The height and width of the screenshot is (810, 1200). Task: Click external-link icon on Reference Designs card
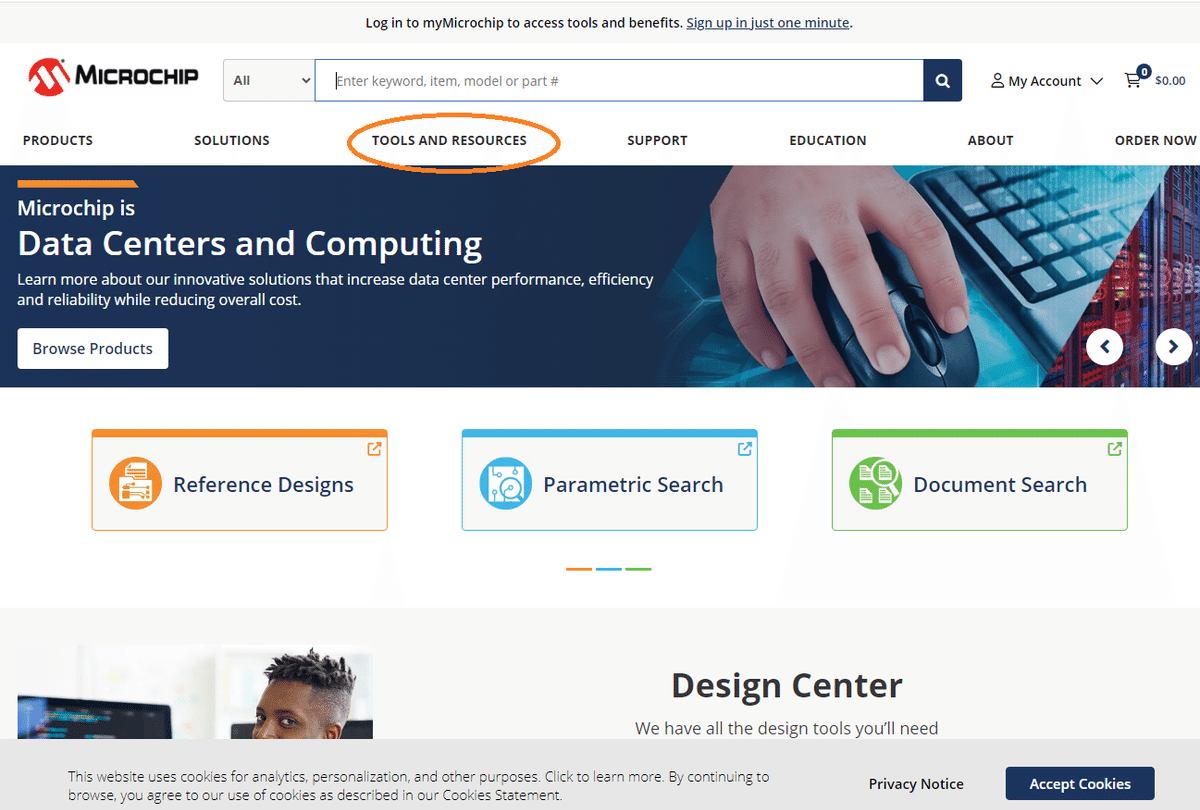pyautogui.click(x=374, y=449)
